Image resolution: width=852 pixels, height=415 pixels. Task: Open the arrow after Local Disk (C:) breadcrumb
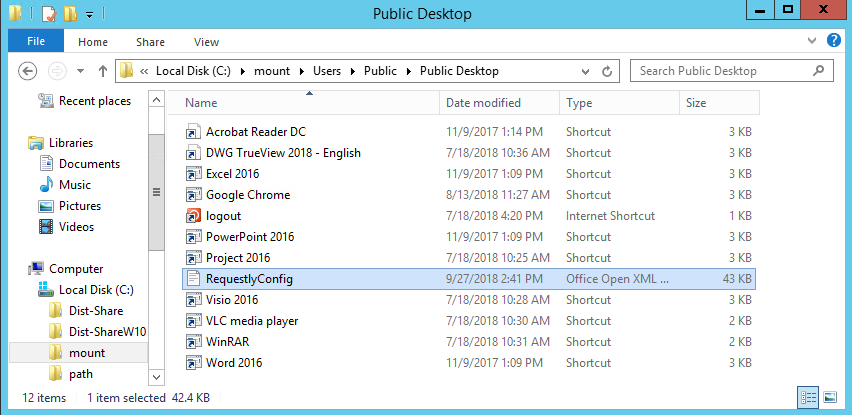click(x=241, y=71)
